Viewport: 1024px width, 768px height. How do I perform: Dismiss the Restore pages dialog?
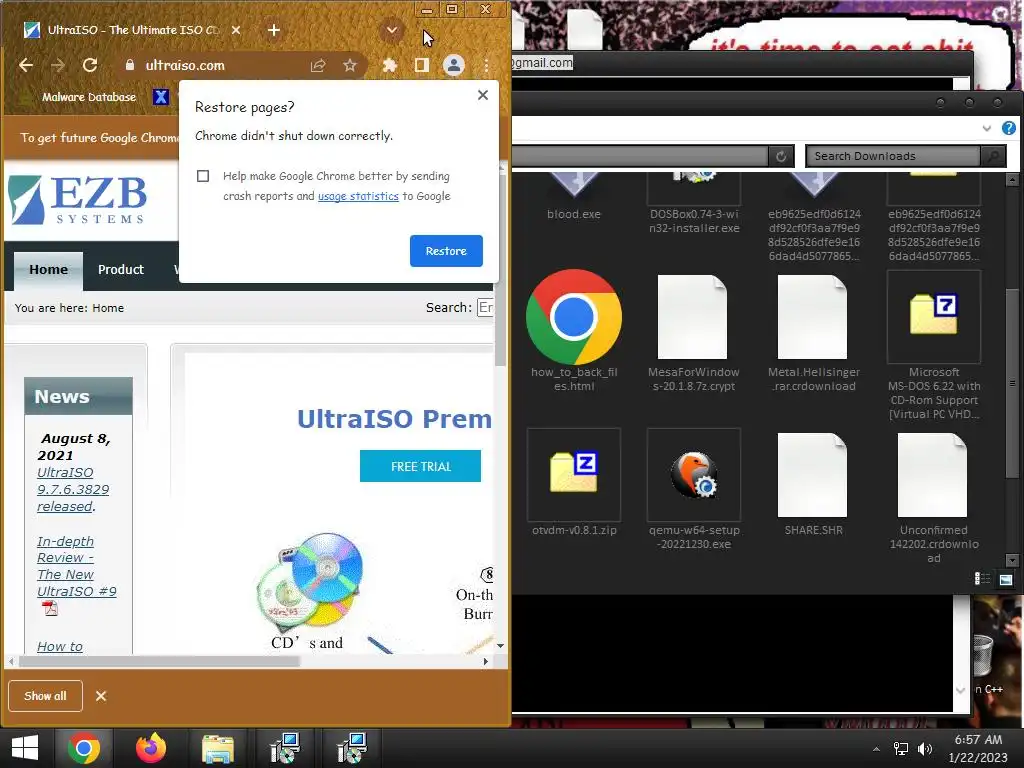(483, 95)
